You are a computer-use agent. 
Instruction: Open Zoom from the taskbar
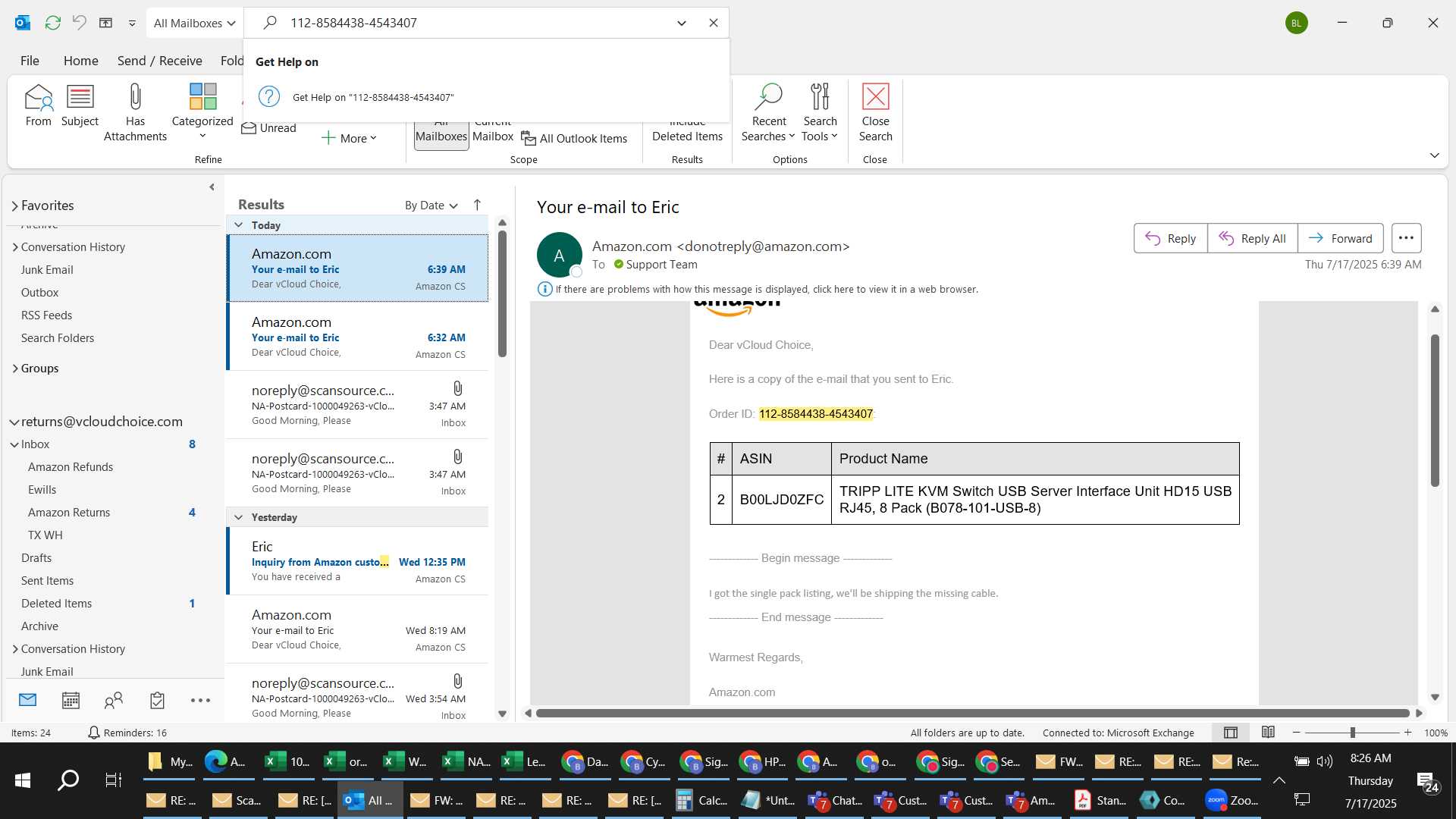[x=1231, y=800]
